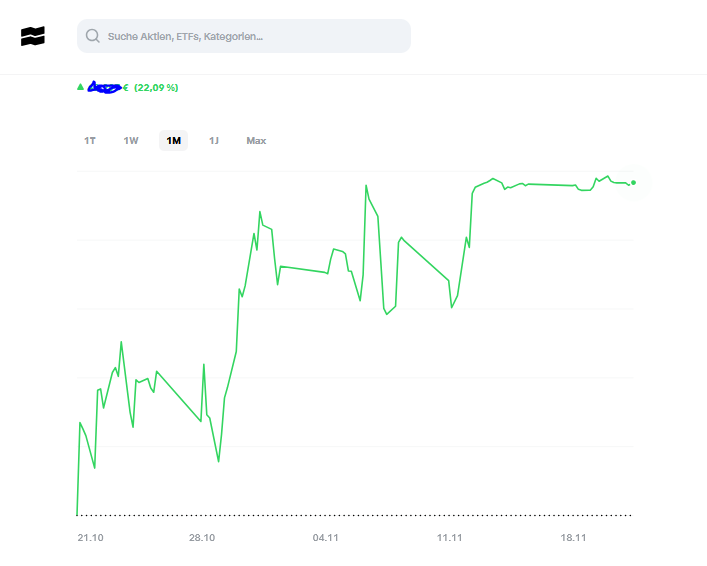This screenshot has height=566, width=707.
Task: Click the blue scribbled-out price value
Action: coord(105,88)
